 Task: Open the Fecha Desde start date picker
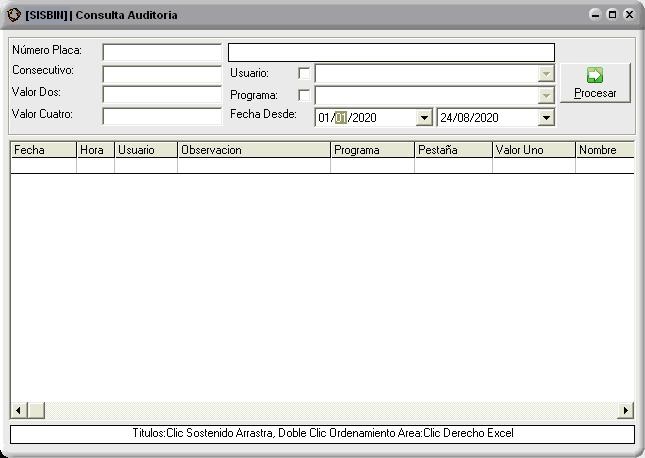click(x=424, y=118)
